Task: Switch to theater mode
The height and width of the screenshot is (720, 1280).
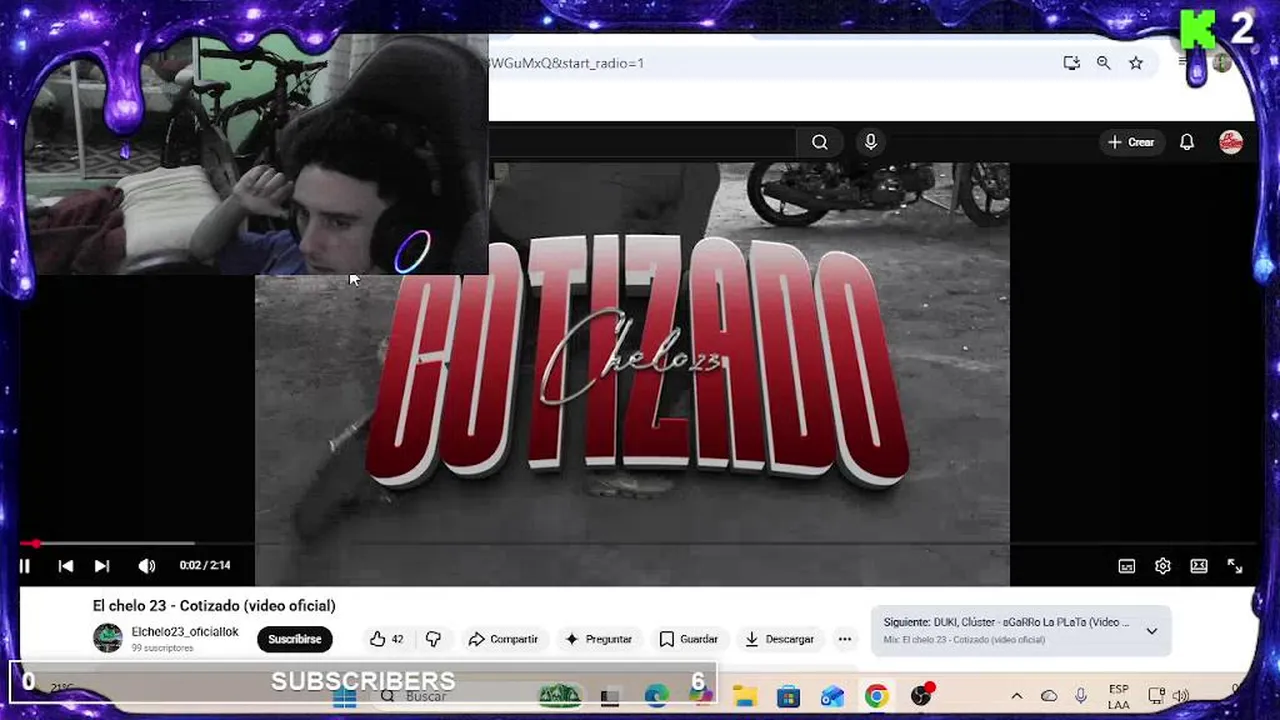Action: coord(1199,566)
